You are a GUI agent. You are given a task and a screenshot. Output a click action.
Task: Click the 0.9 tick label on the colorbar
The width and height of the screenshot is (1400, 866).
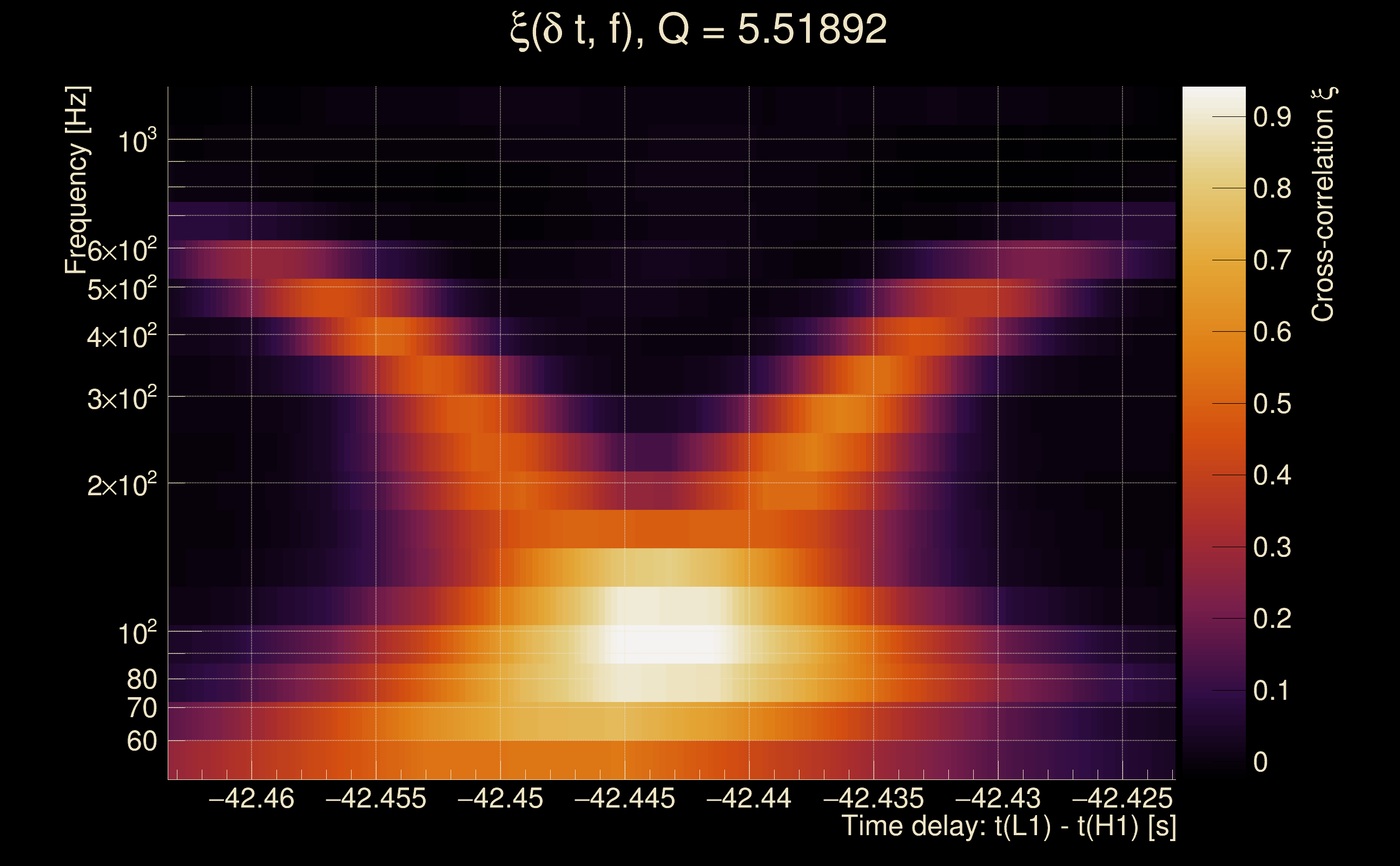tap(1272, 117)
